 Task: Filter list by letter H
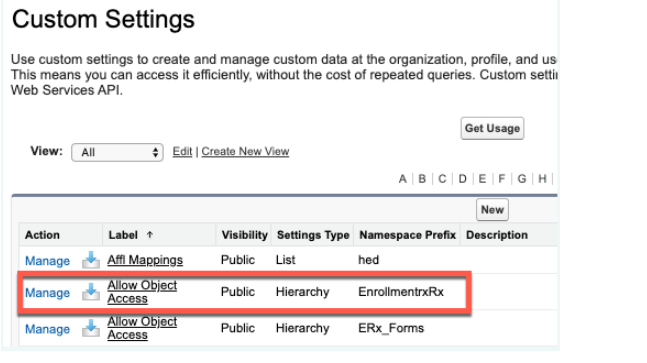(x=542, y=179)
